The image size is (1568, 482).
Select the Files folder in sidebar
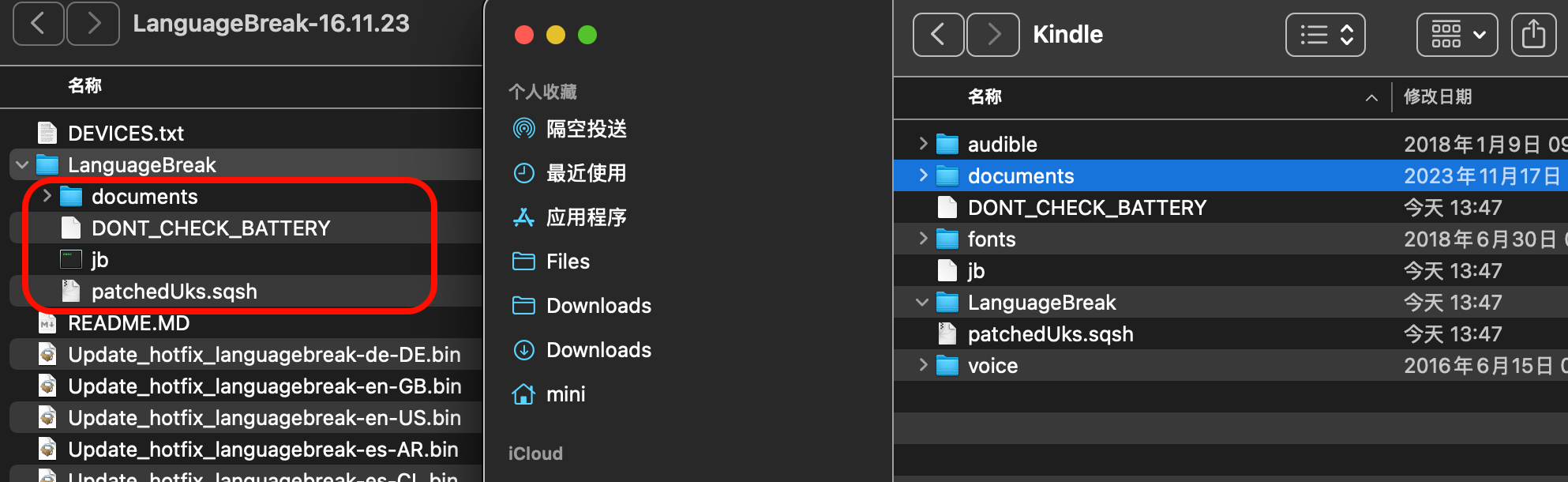click(568, 262)
